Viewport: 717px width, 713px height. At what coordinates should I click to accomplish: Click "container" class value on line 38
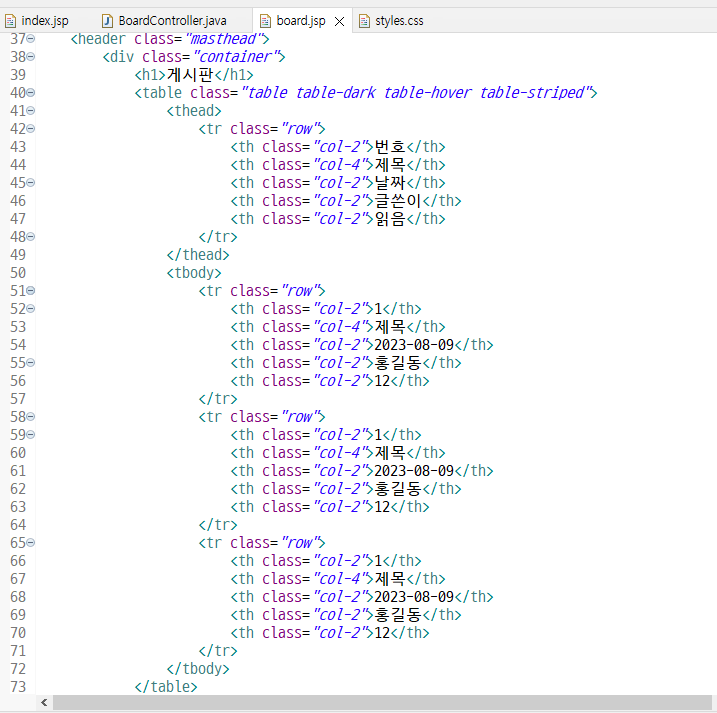coord(235,57)
